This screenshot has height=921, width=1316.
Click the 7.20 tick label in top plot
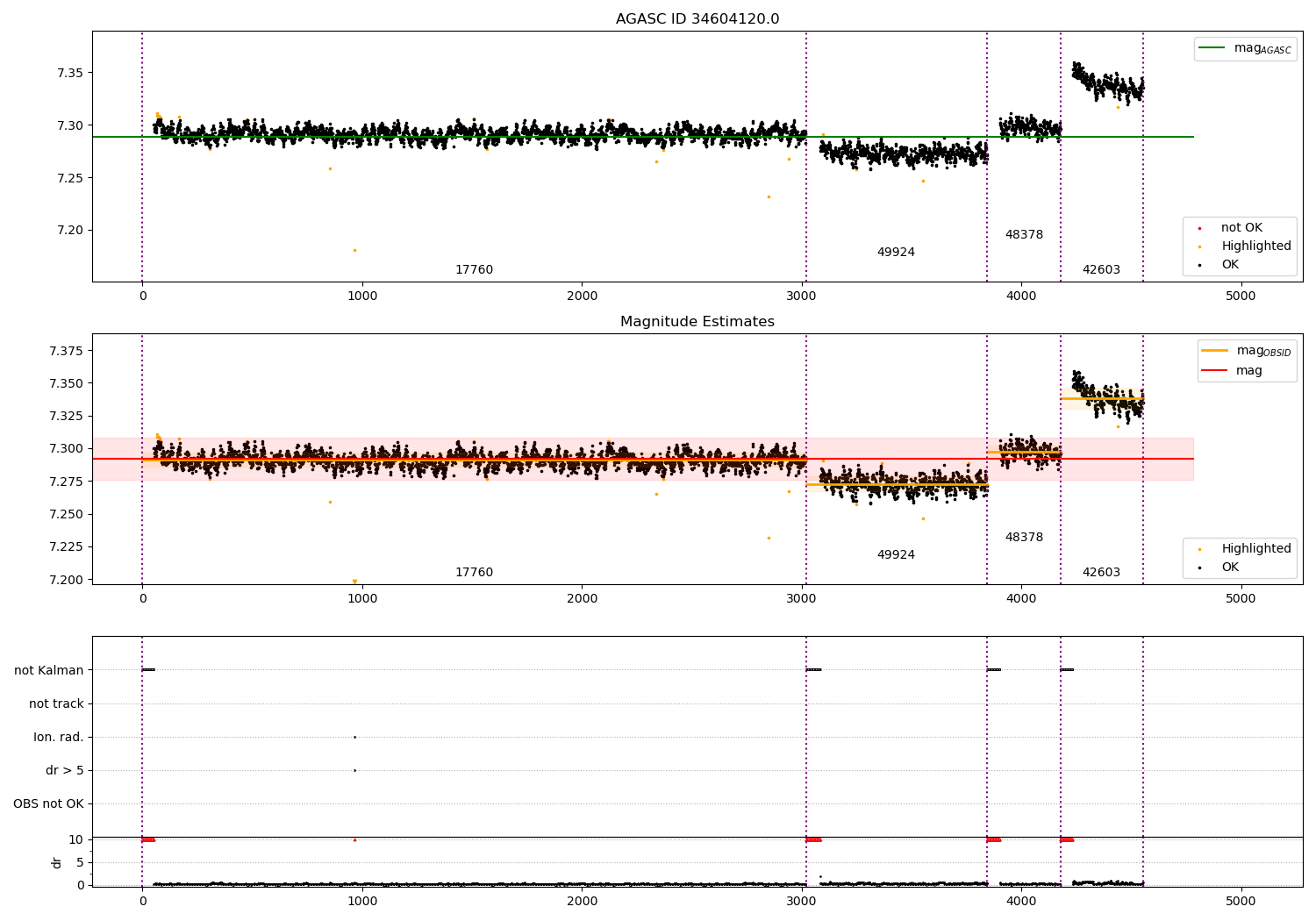(70, 231)
